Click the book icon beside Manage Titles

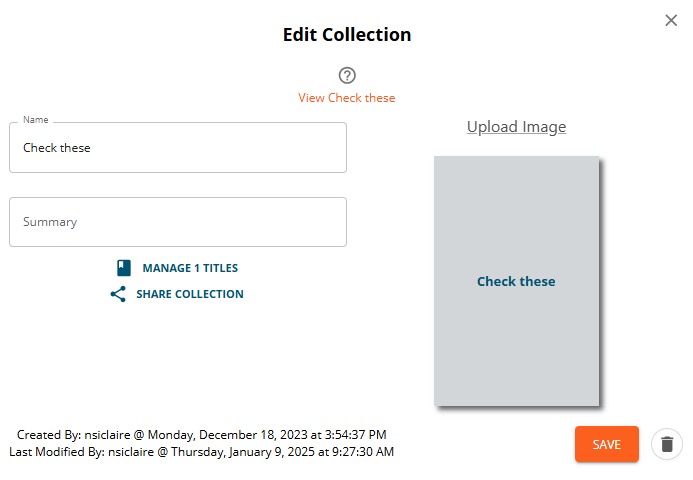pyautogui.click(x=124, y=268)
